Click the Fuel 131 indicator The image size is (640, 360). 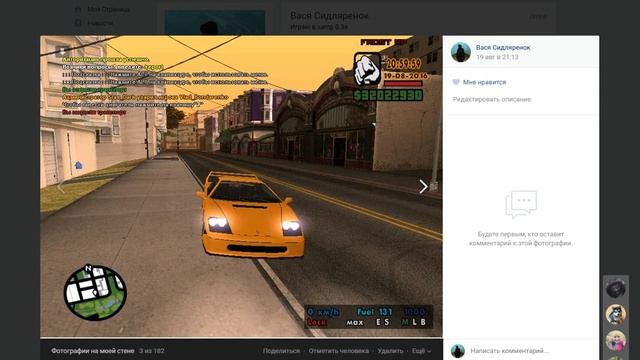point(375,312)
